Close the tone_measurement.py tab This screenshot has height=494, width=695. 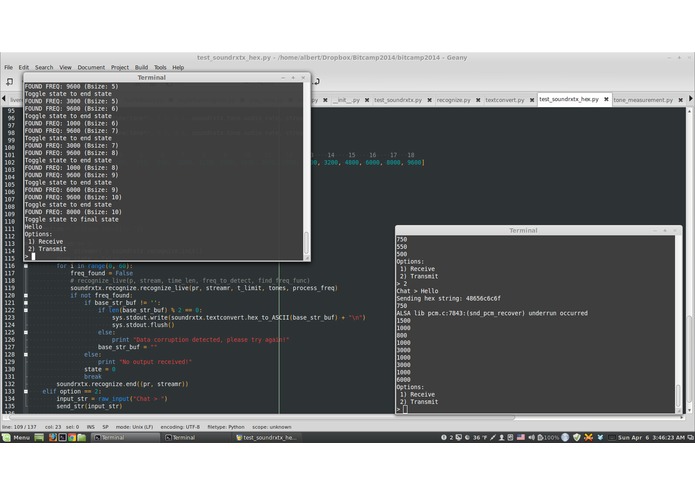pos(680,100)
